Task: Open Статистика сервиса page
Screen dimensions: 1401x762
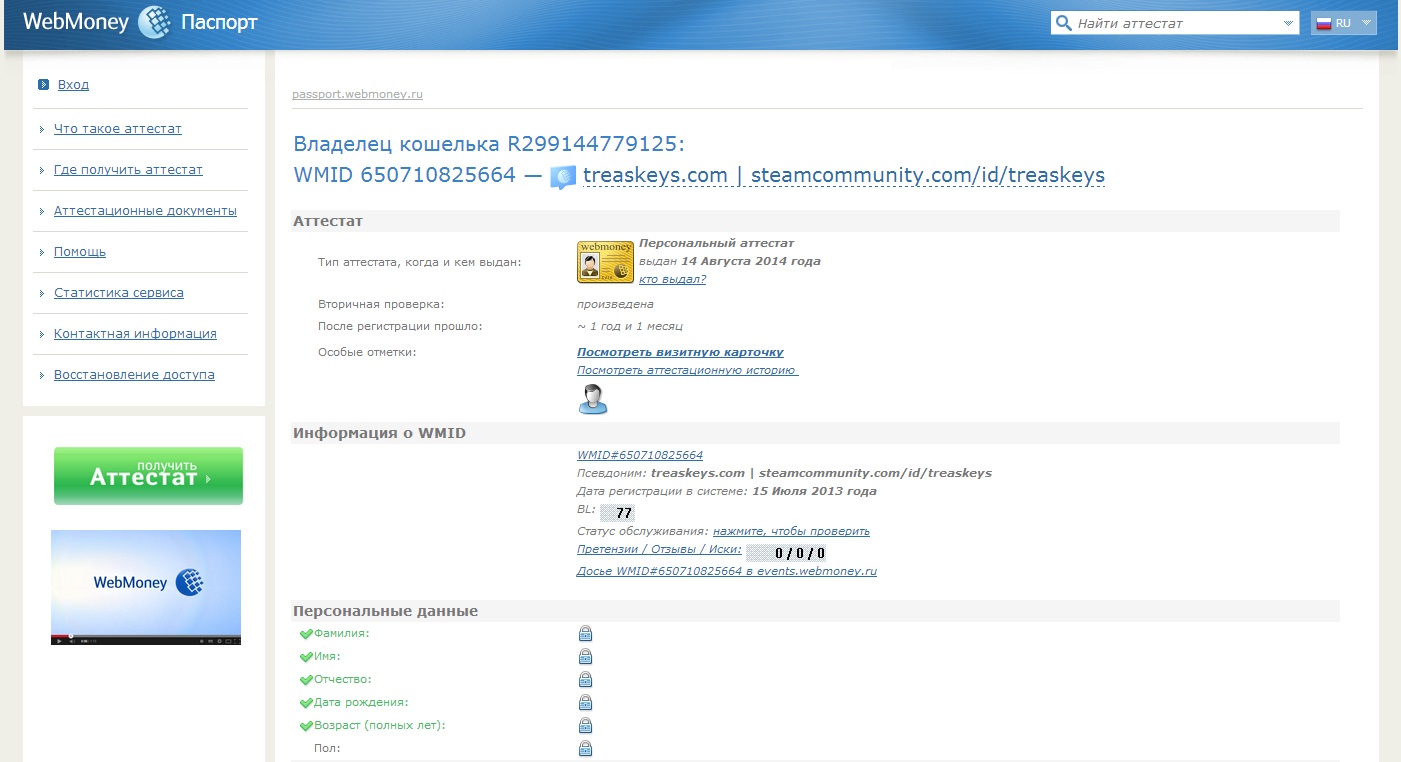Action: tap(119, 293)
